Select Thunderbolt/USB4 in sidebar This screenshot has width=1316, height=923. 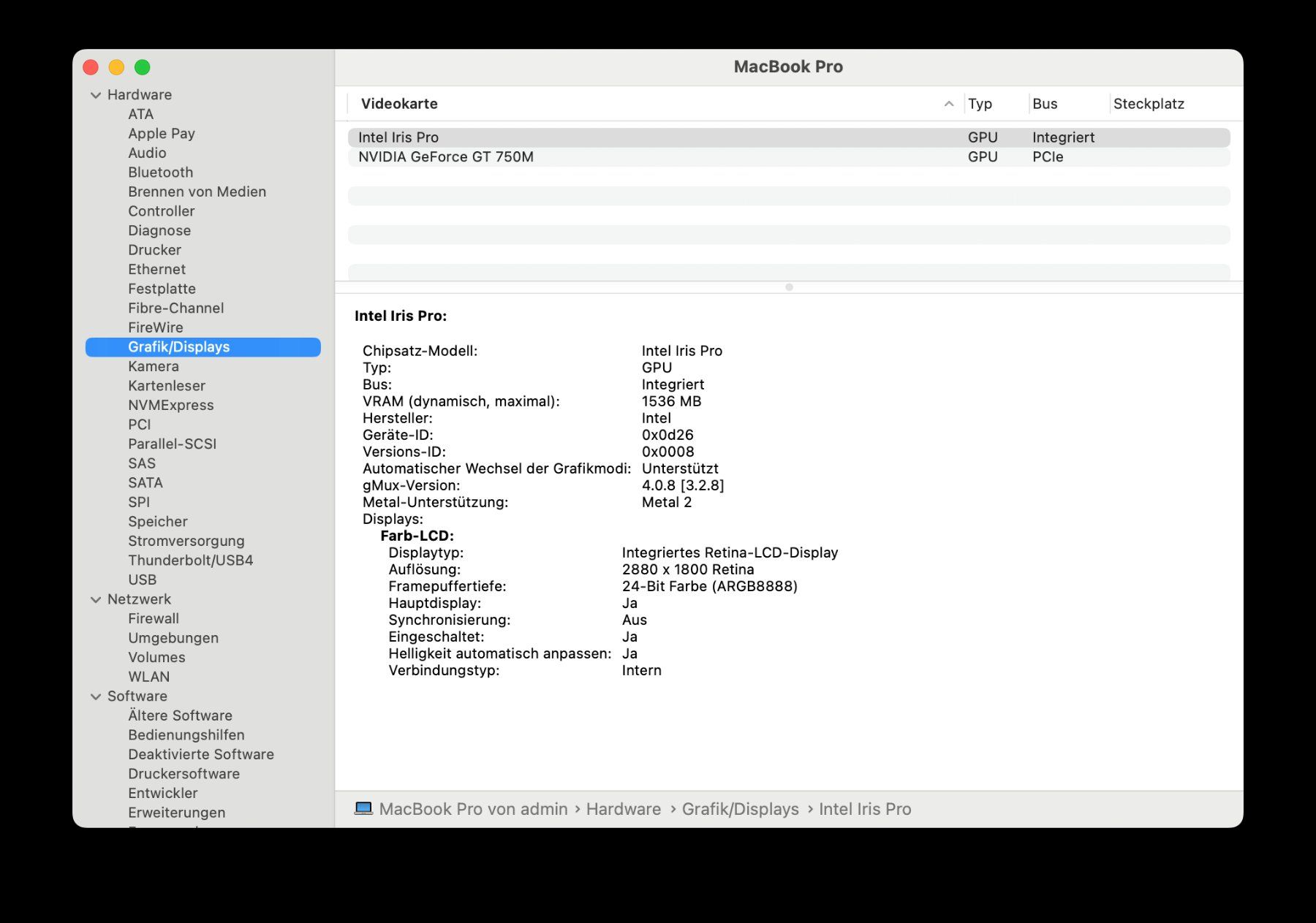(191, 560)
